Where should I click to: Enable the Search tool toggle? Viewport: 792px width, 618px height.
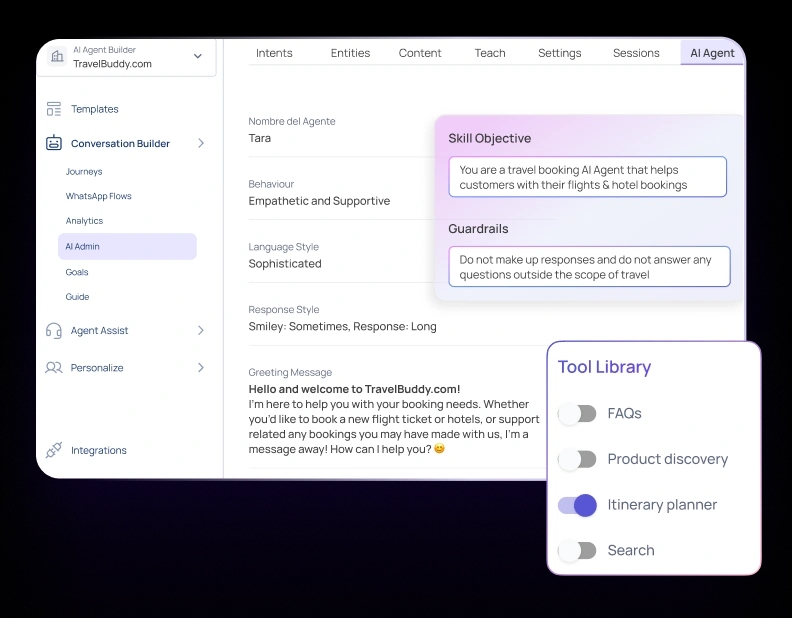point(577,550)
